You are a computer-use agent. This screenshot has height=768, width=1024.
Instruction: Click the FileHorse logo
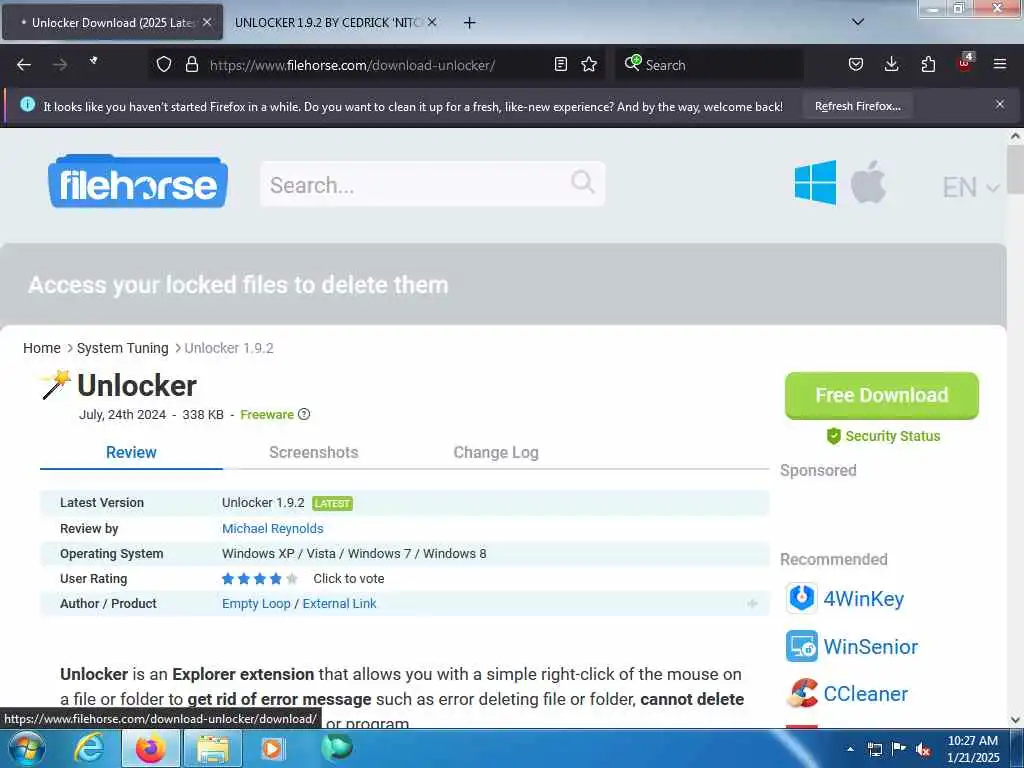tap(138, 182)
